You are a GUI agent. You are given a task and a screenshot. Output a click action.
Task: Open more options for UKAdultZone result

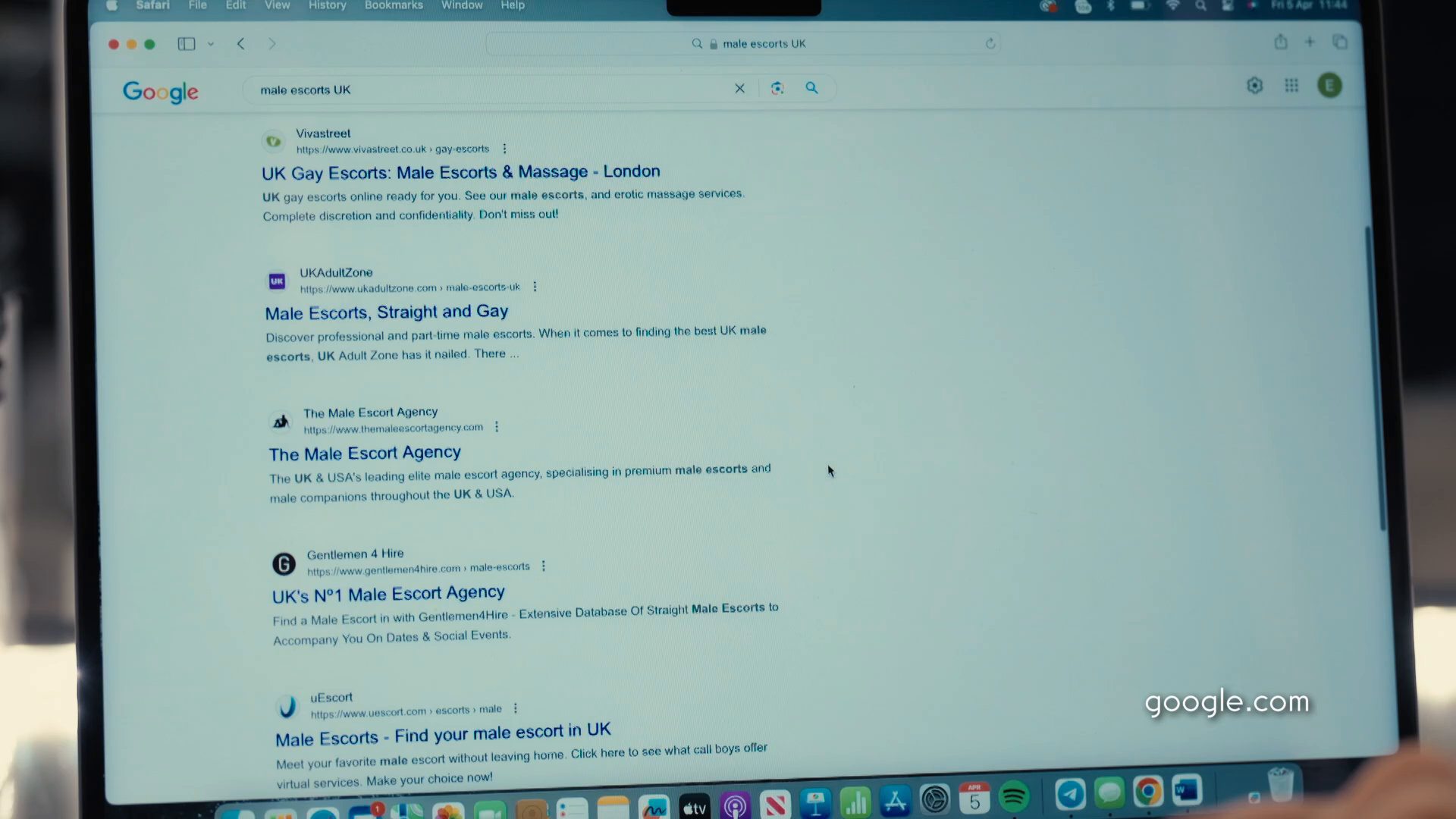535,287
